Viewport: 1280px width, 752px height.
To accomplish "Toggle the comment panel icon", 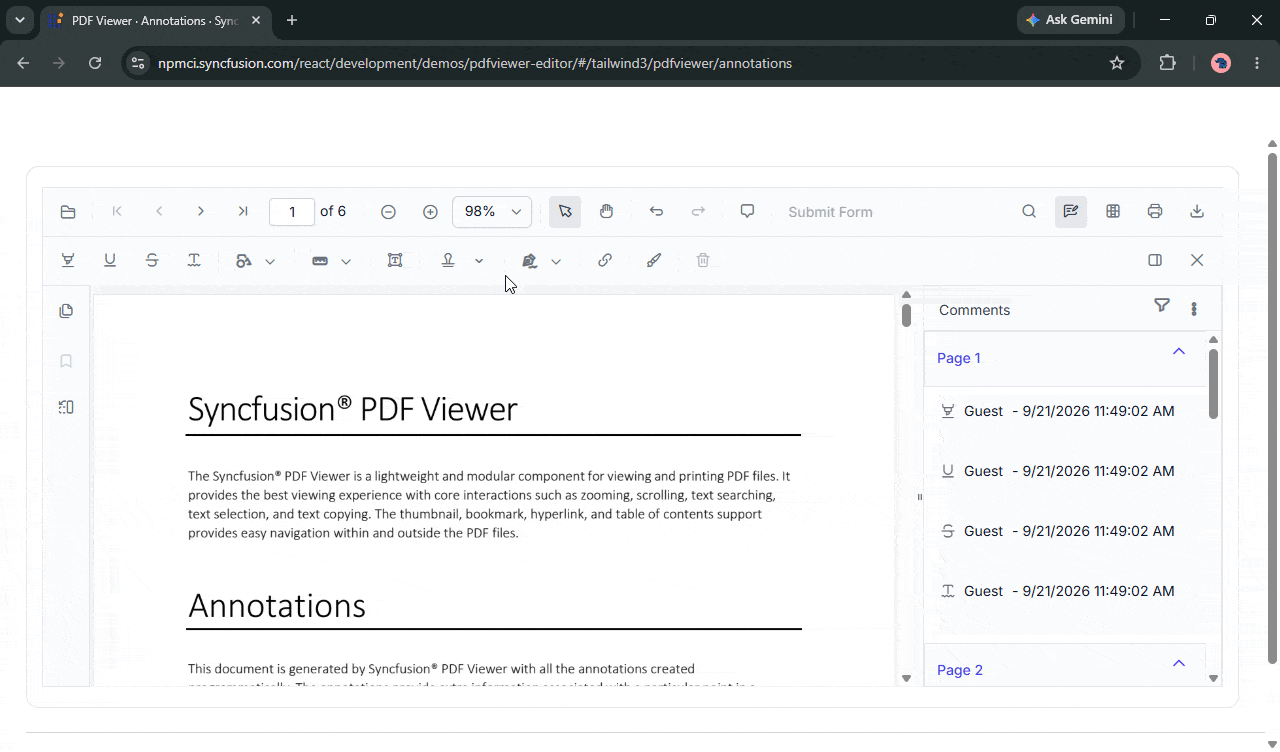I will [1155, 260].
